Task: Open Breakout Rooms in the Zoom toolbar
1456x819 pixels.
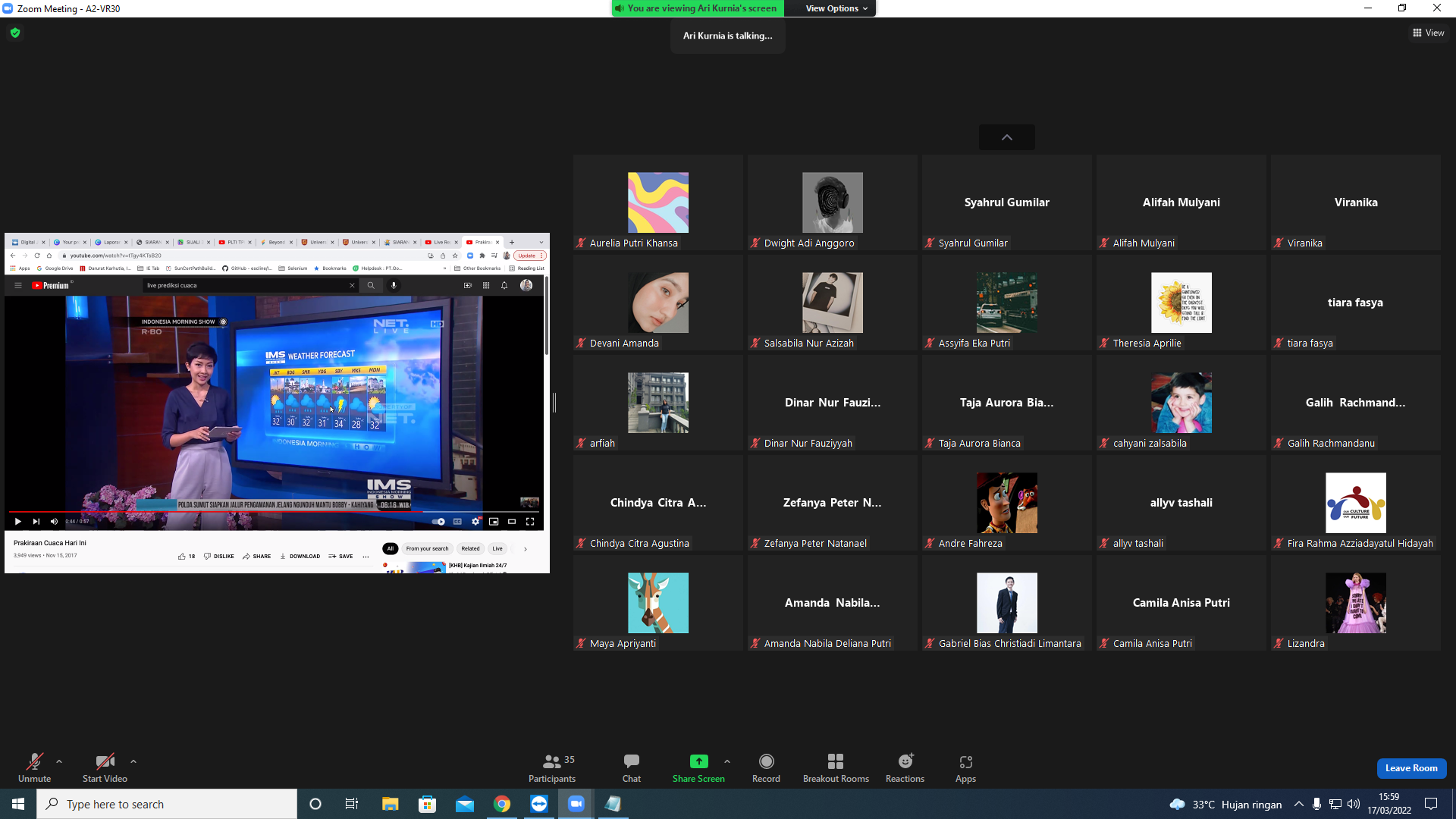Action: [836, 767]
